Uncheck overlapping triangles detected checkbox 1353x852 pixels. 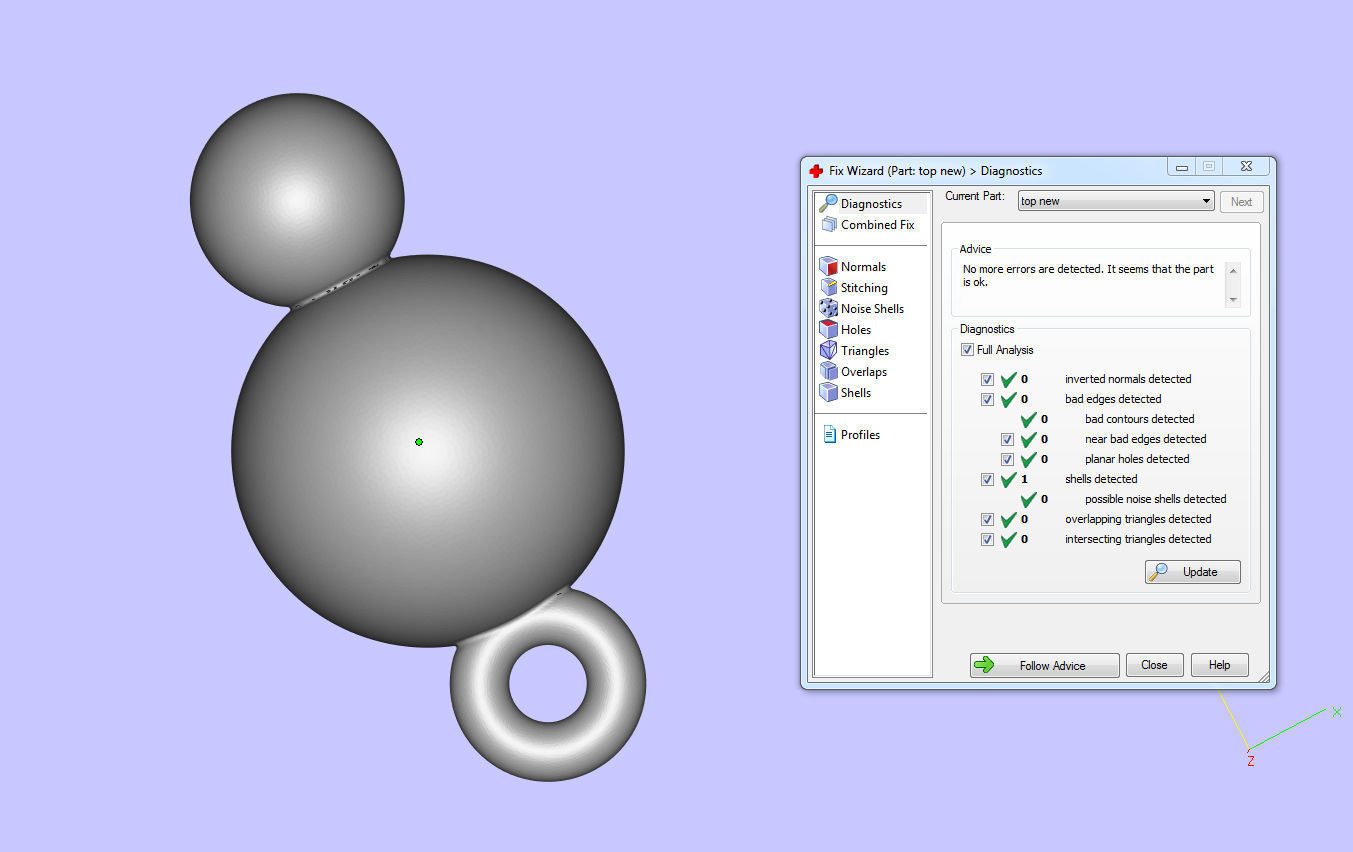[987, 519]
